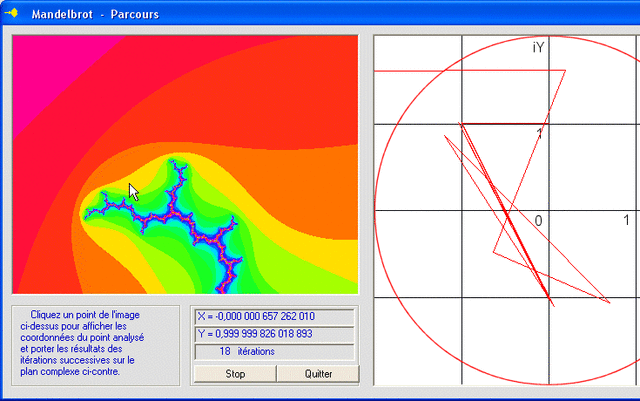Click the 'iY' axis label
The width and height of the screenshot is (640, 401).
click(x=538, y=48)
